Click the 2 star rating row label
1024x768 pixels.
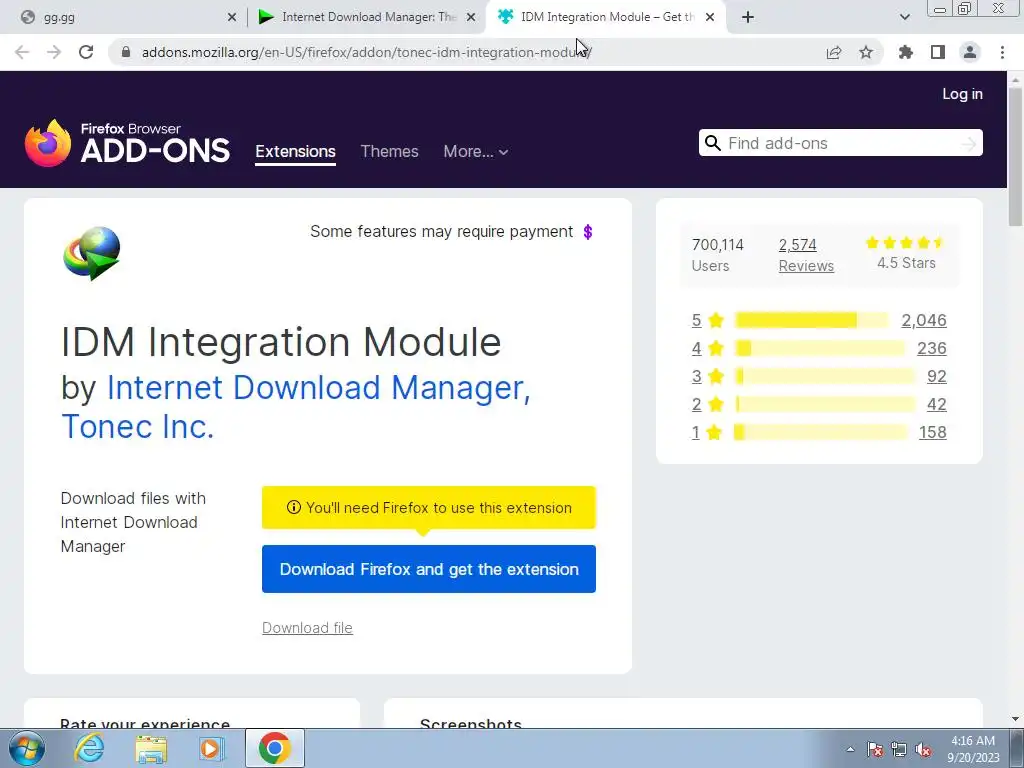coord(708,404)
